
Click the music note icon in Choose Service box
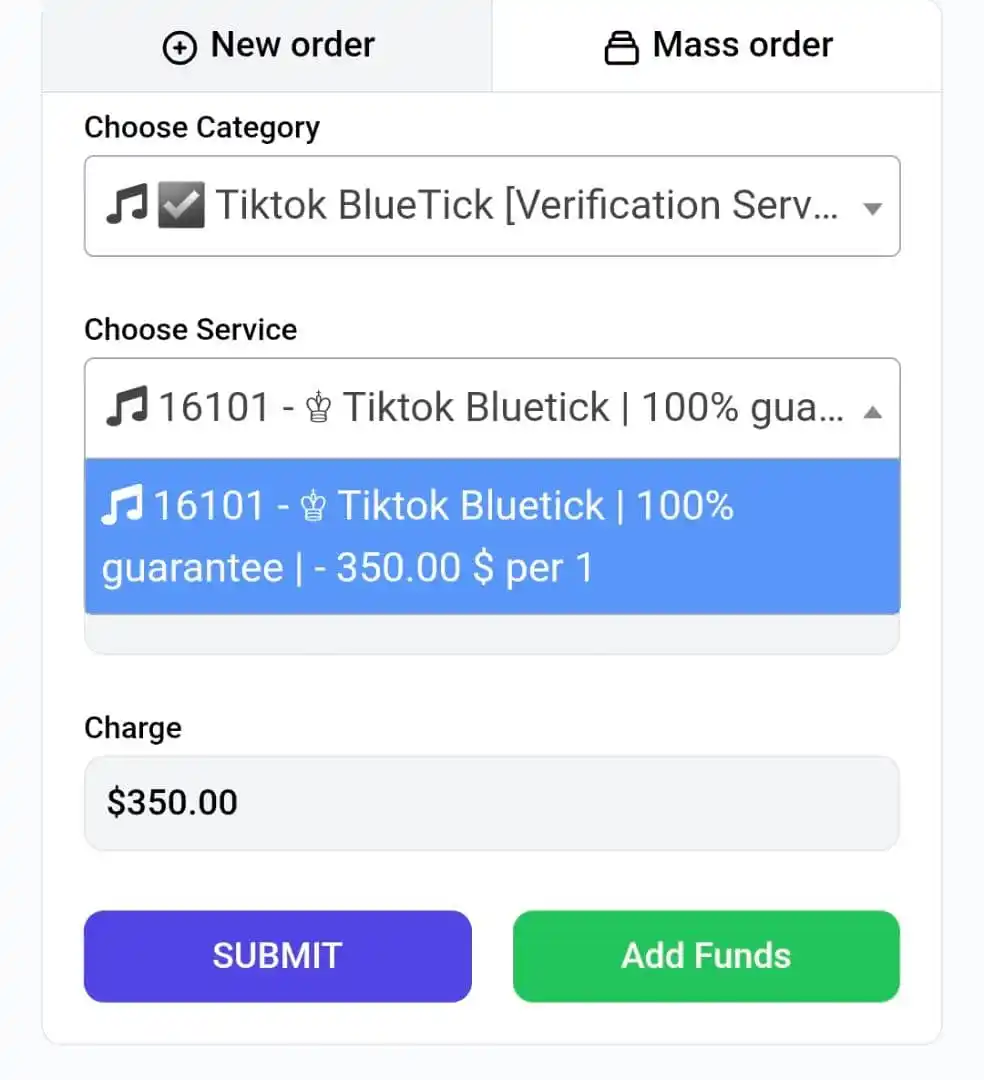[127, 406]
